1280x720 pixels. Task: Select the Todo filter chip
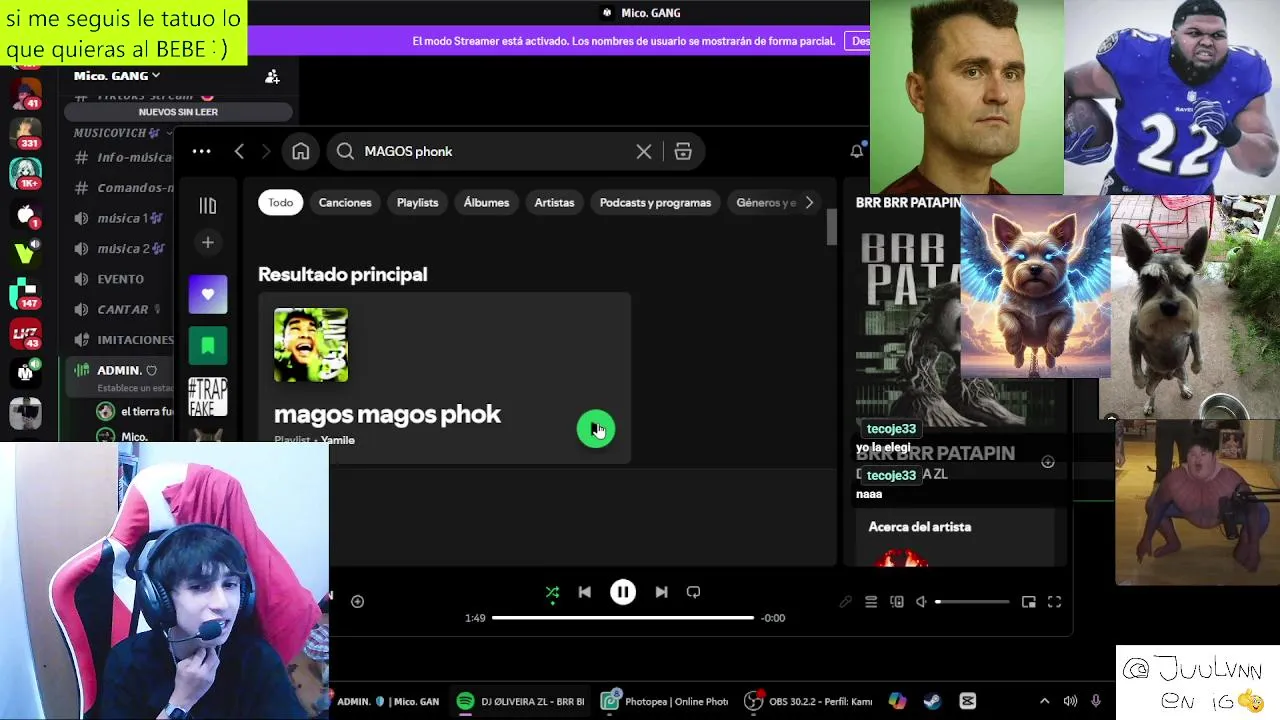[280, 202]
